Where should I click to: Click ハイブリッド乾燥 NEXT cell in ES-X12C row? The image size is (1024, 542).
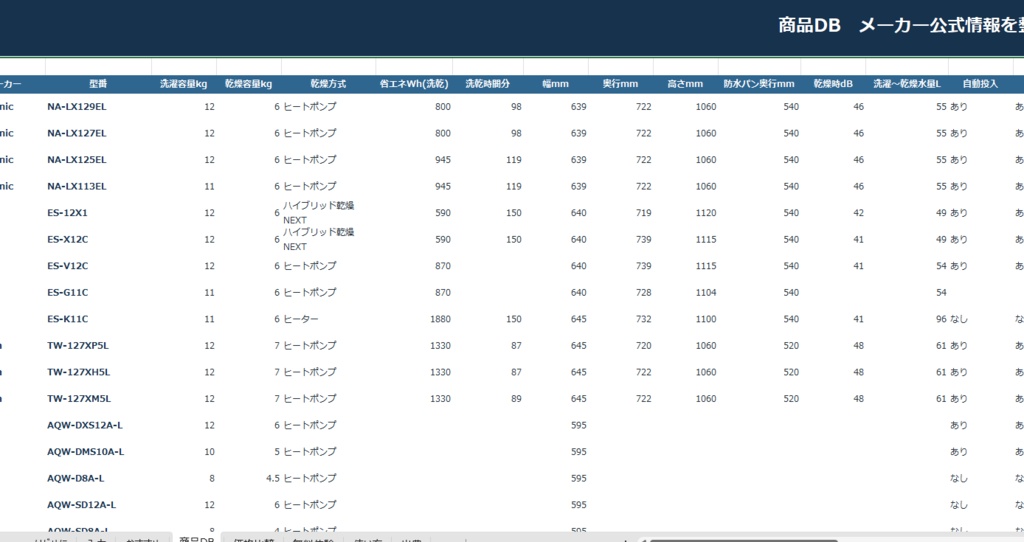(x=319, y=239)
